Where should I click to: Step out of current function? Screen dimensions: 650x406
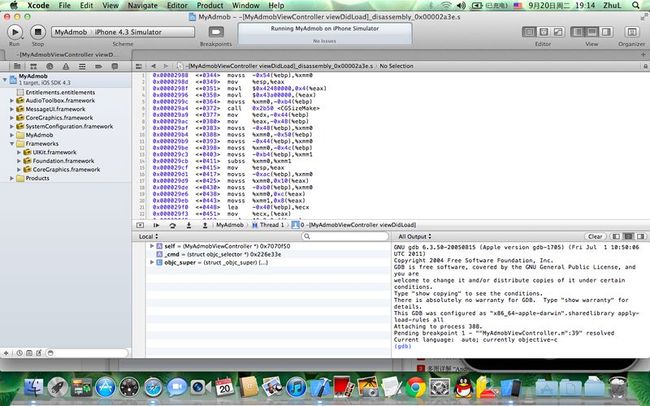point(205,225)
